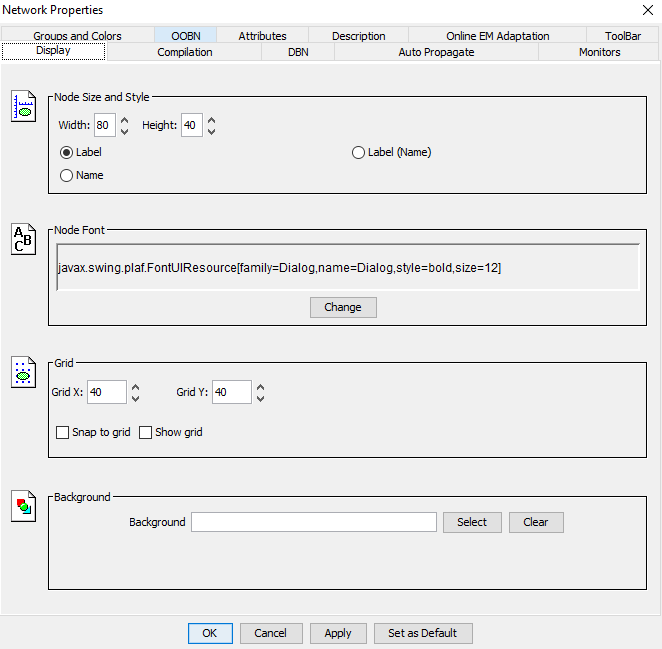Toggle the Show grid checkbox
The height and width of the screenshot is (649, 662).
pyautogui.click(x=146, y=432)
